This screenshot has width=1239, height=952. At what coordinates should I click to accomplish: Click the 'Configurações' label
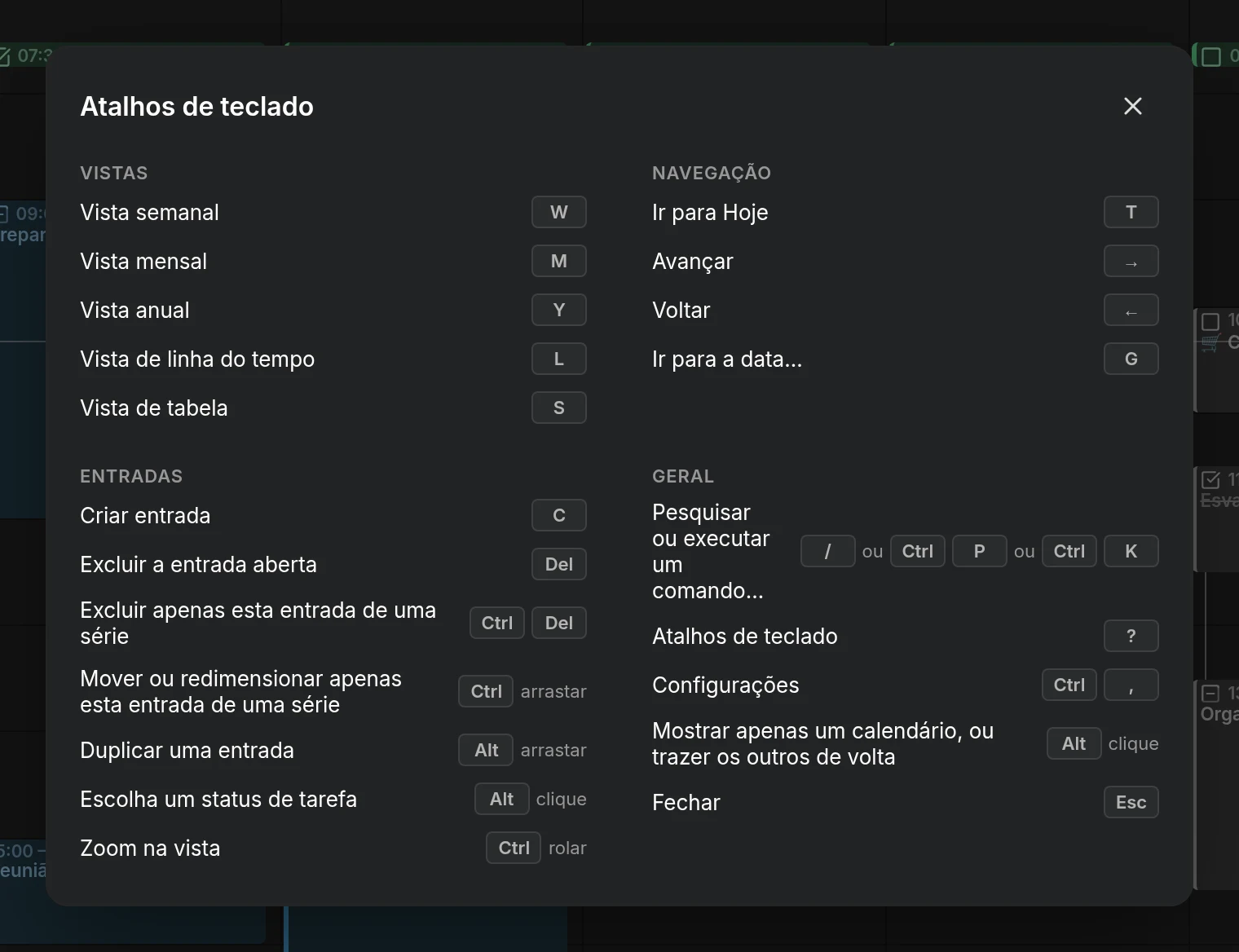(x=725, y=685)
